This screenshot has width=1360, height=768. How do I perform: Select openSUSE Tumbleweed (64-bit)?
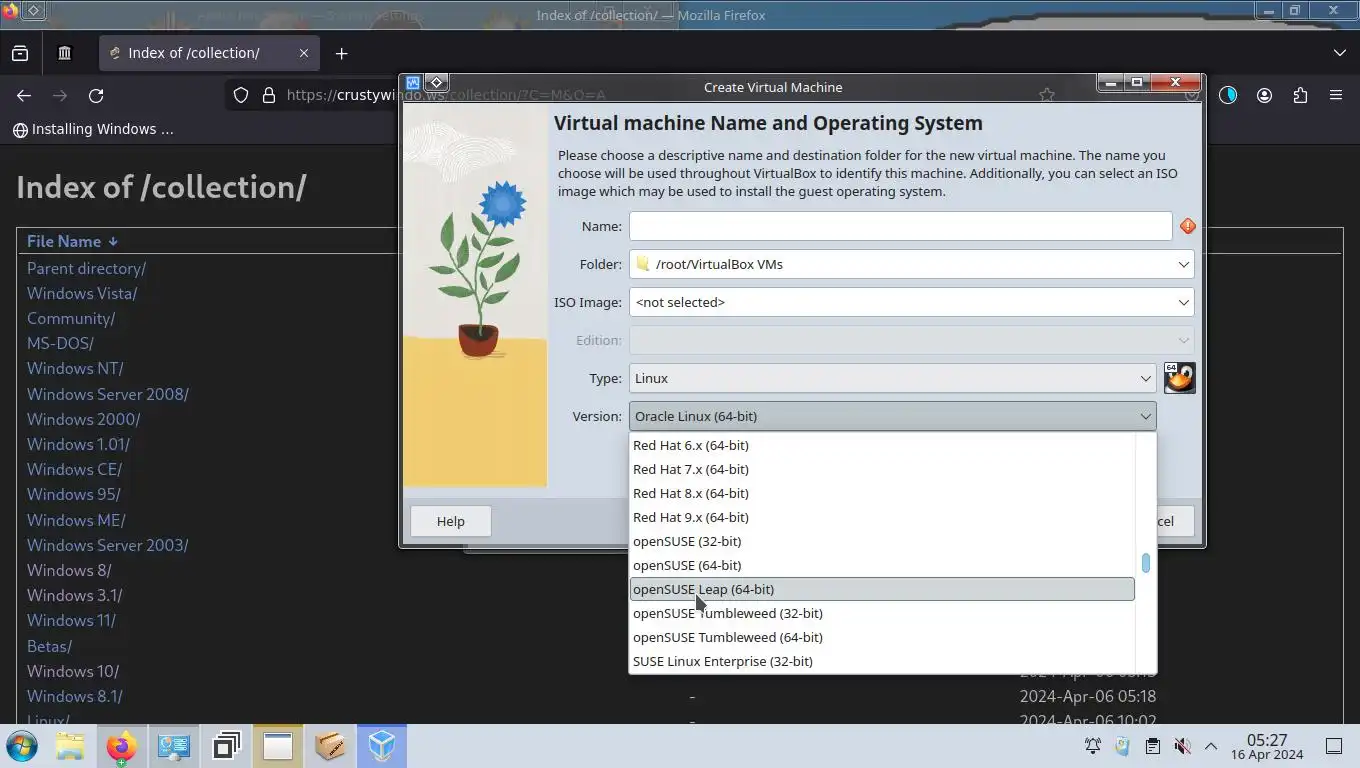[x=882, y=637]
